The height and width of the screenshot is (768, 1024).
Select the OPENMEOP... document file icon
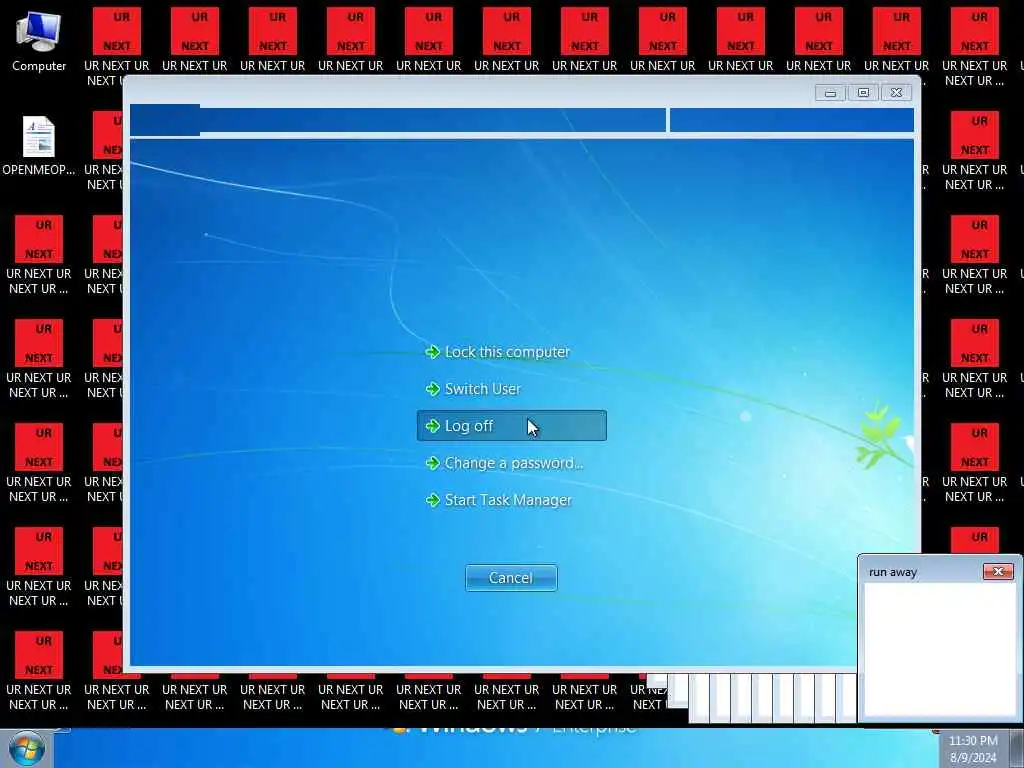[39, 145]
